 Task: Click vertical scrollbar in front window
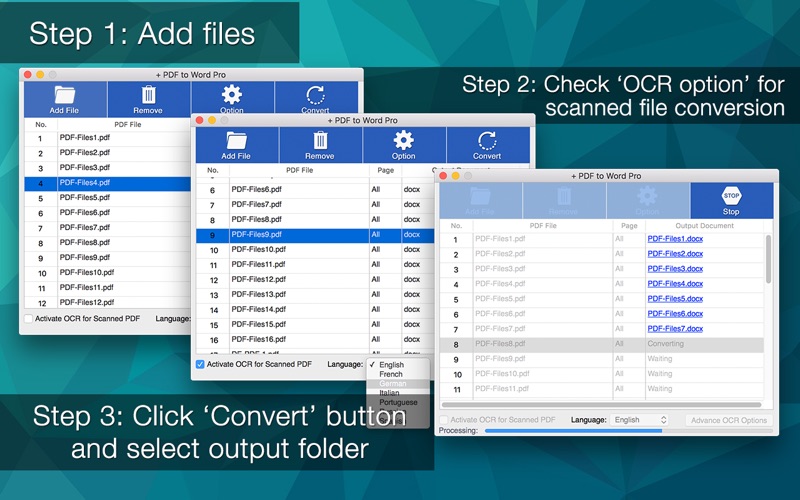point(768,259)
